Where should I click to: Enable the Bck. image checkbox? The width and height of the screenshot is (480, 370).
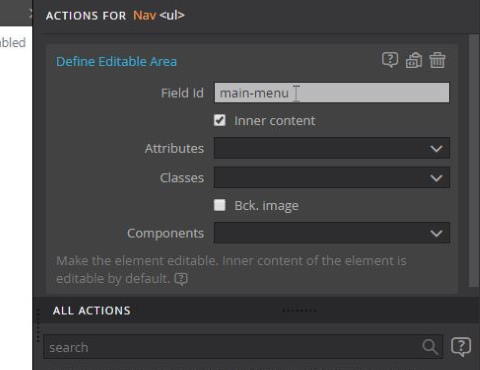click(220, 205)
